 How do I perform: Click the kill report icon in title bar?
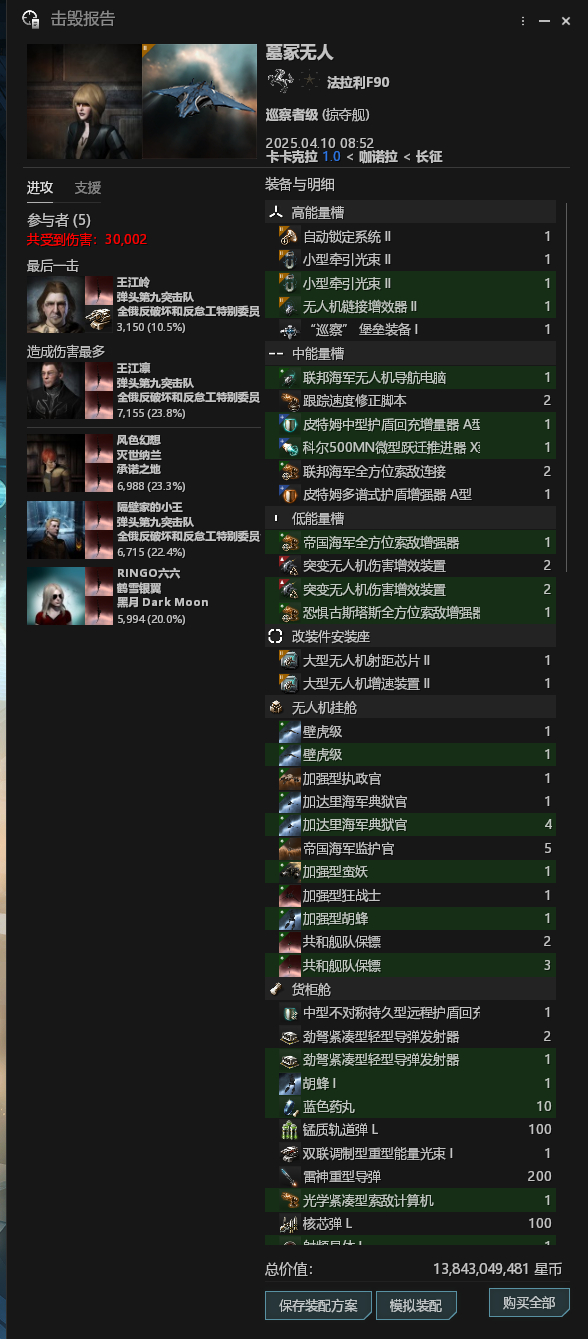point(31,19)
